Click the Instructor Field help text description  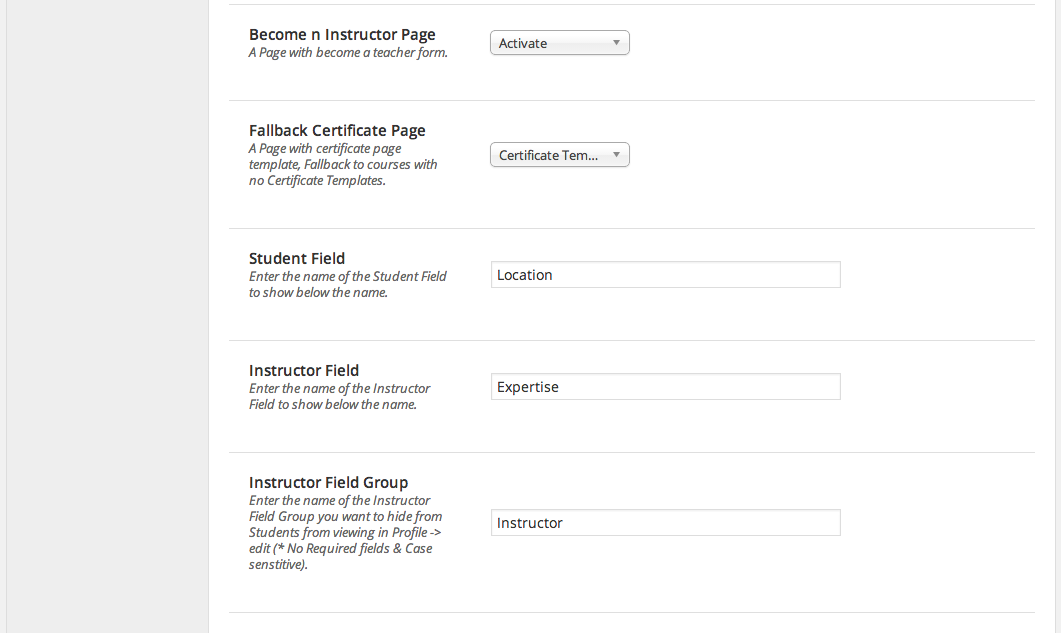pyautogui.click(x=339, y=396)
